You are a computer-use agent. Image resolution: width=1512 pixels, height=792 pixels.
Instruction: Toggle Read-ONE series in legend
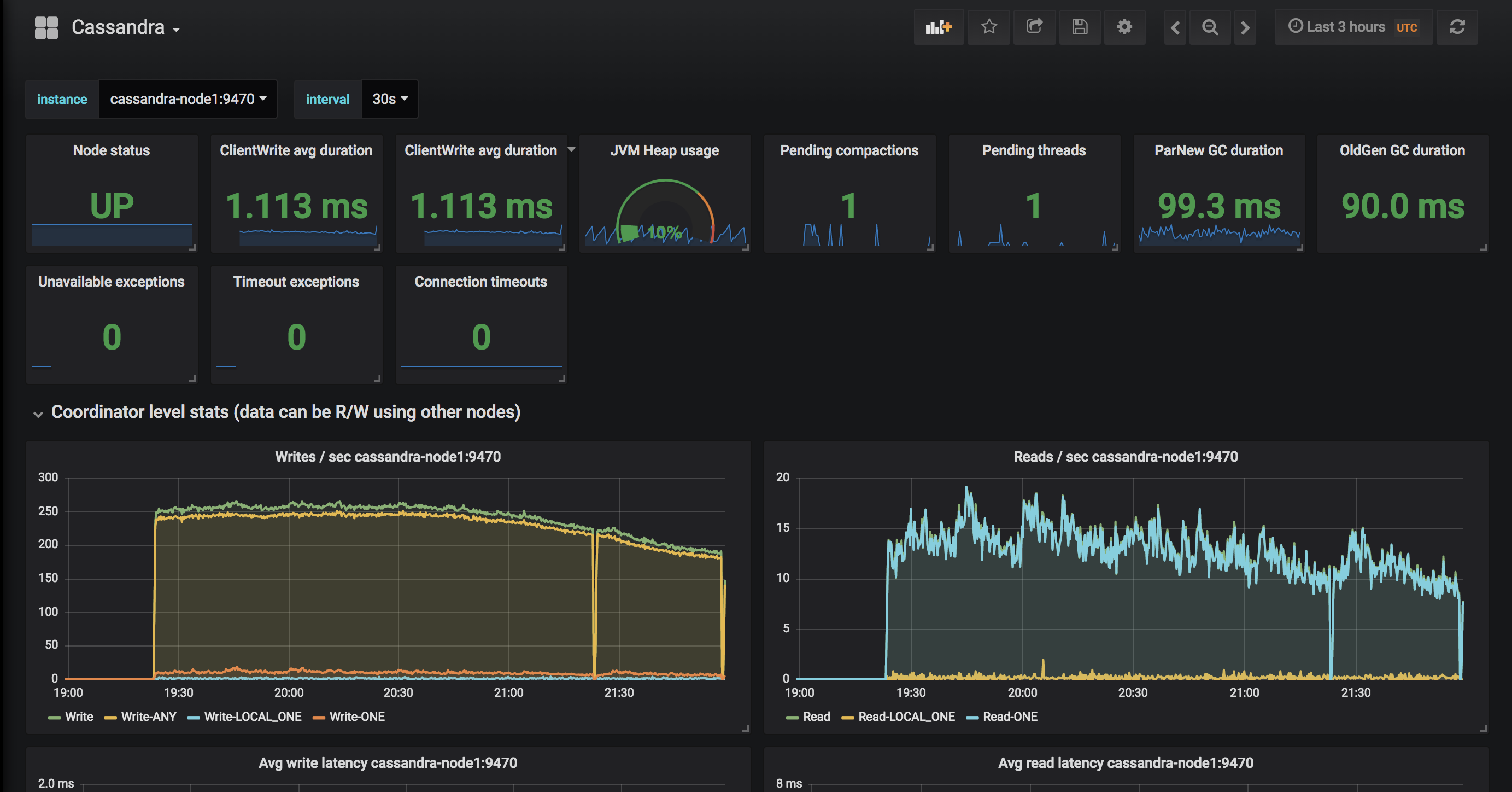click(x=1010, y=717)
